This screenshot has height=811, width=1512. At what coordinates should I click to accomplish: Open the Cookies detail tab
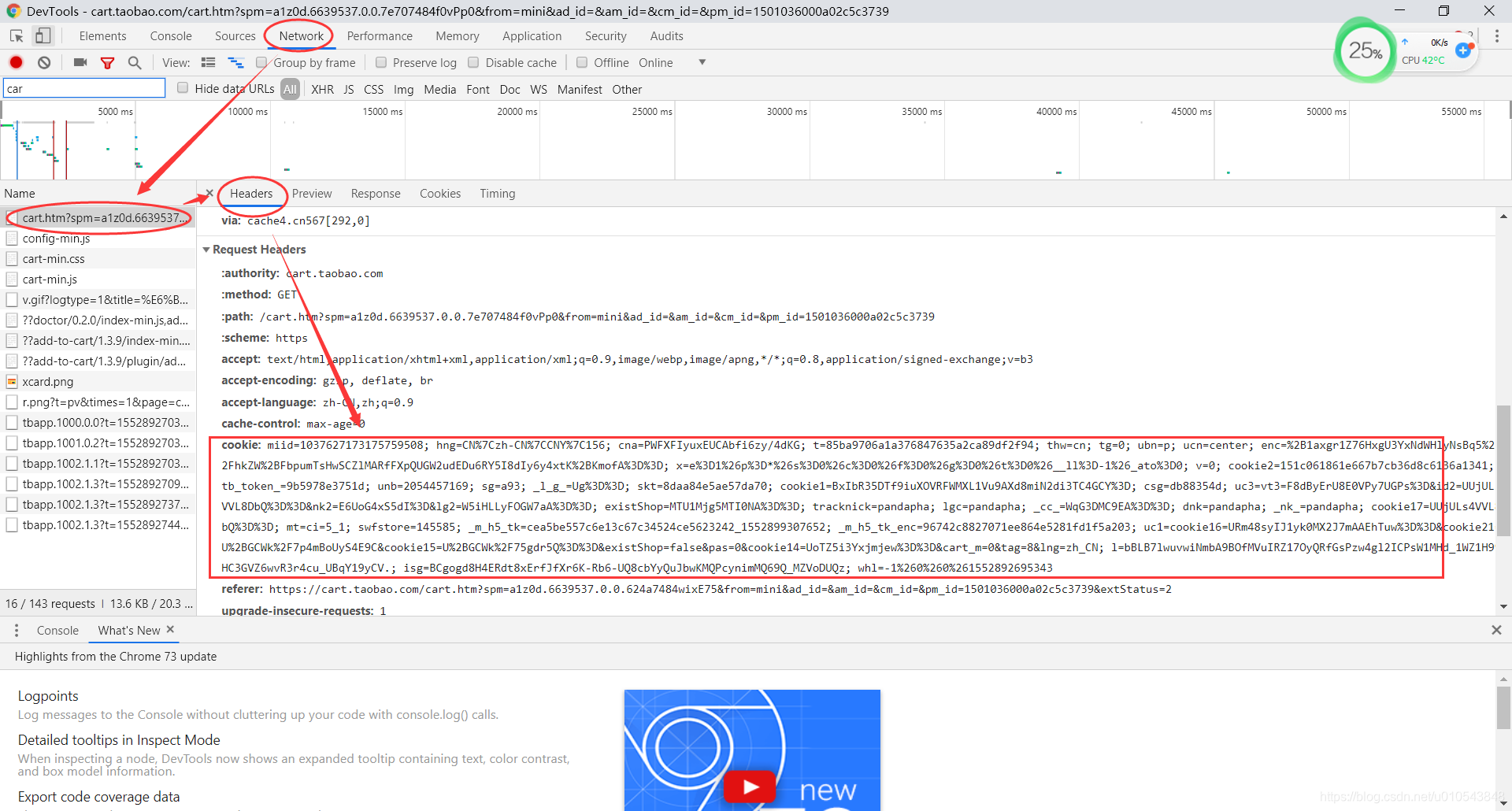[440, 194]
